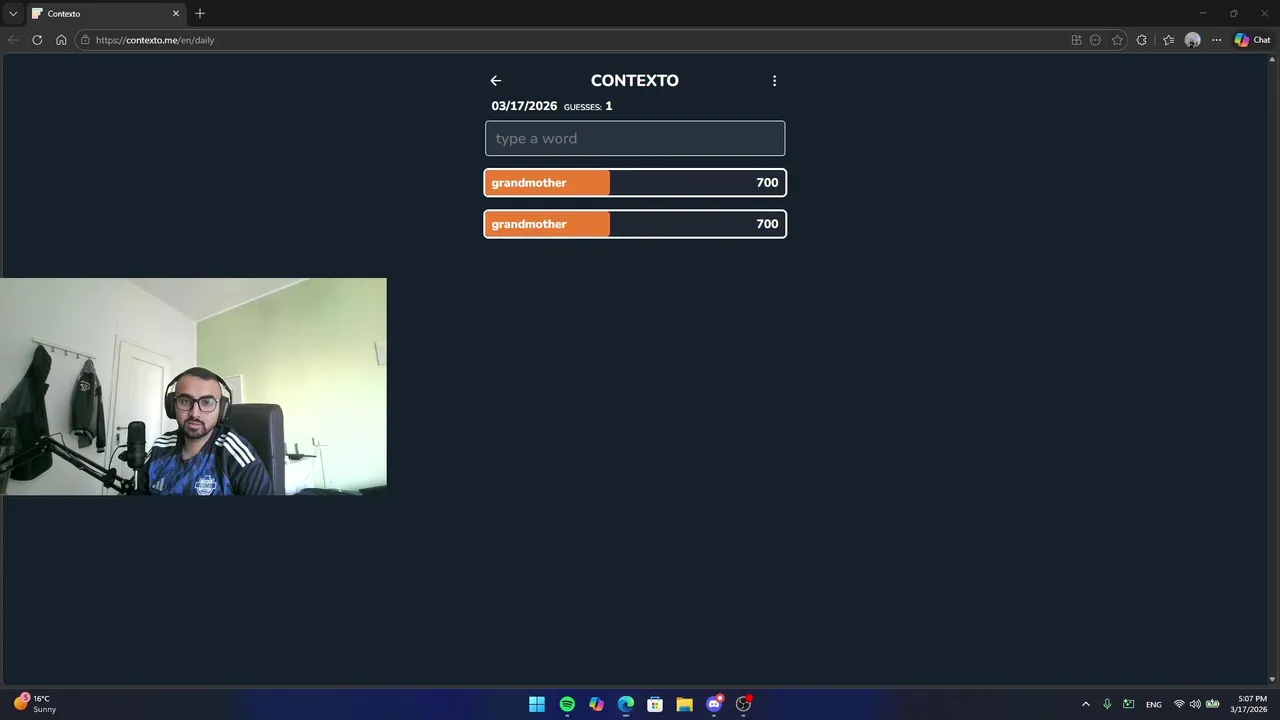View site information lock icon
1280x720 pixels.
(x=86, y=40)
